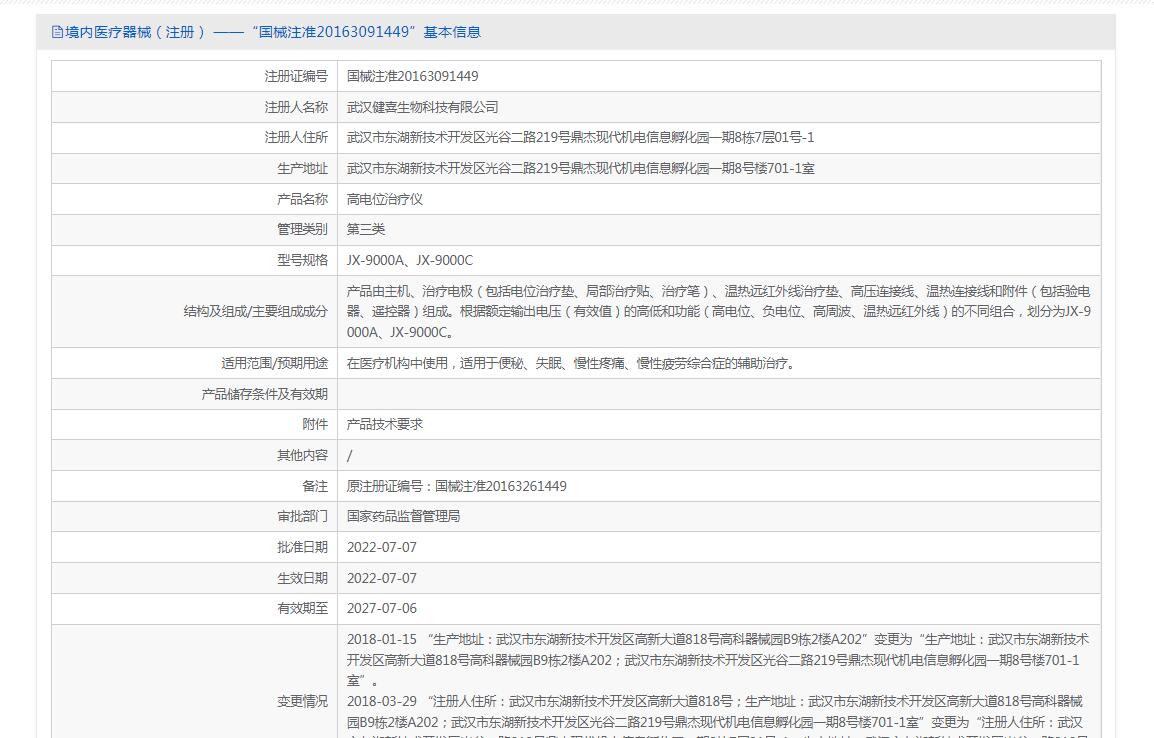The width and height of the screenshot is (1154, 738).
Task: Click product name 高电位治疗仪
Action: point(385,199)
